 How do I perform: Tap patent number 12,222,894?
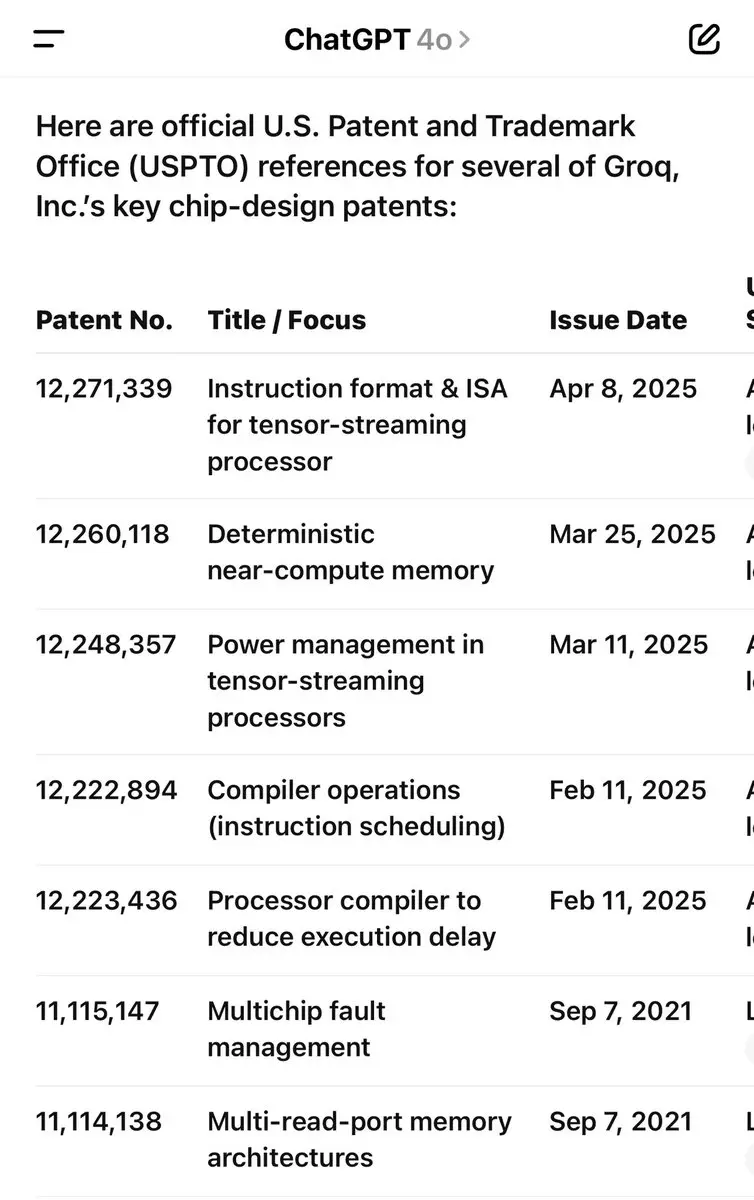(x=106, y=790)
